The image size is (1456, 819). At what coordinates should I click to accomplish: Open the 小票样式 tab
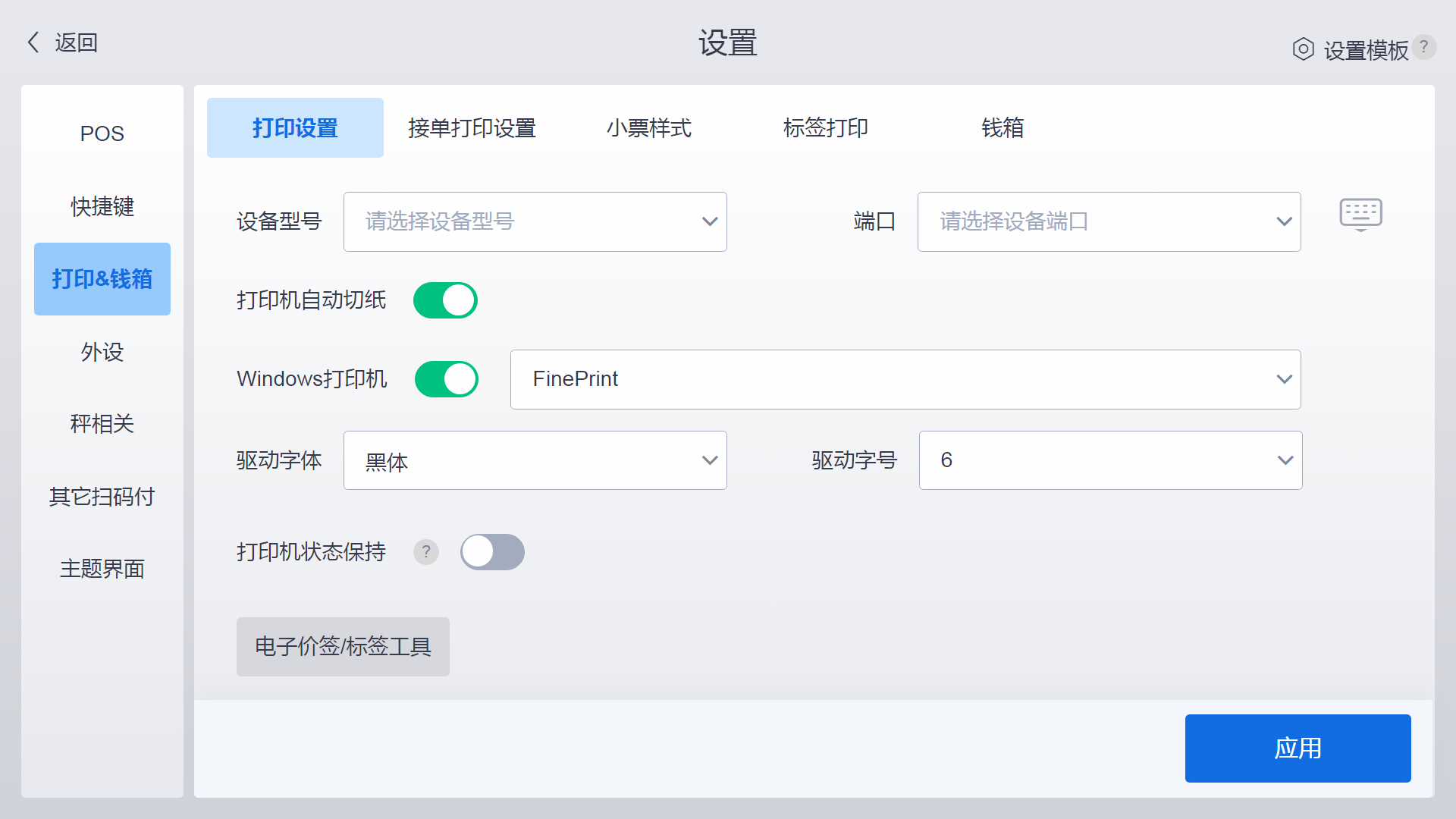coord(648,128)
